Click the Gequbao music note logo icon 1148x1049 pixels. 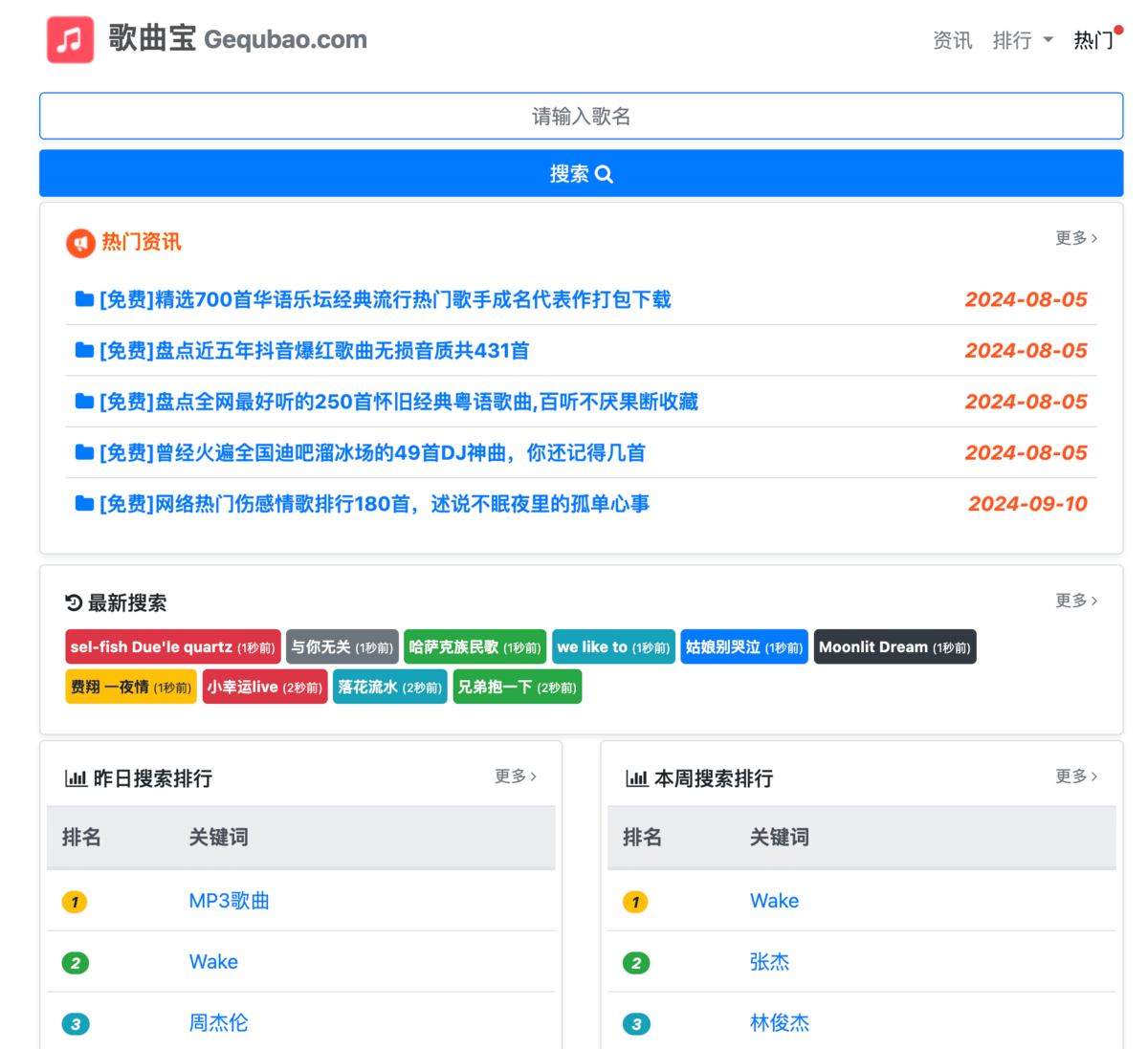(x=70, y=40)
